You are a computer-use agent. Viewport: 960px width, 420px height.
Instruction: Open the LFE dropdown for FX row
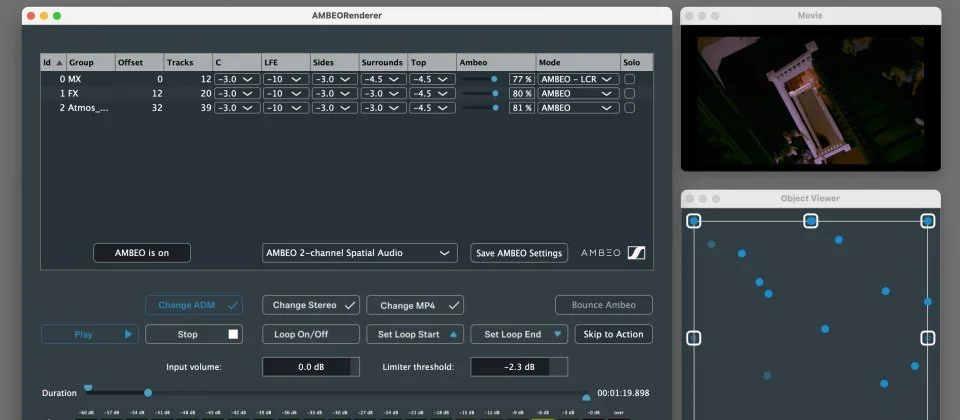pos(284,93)
